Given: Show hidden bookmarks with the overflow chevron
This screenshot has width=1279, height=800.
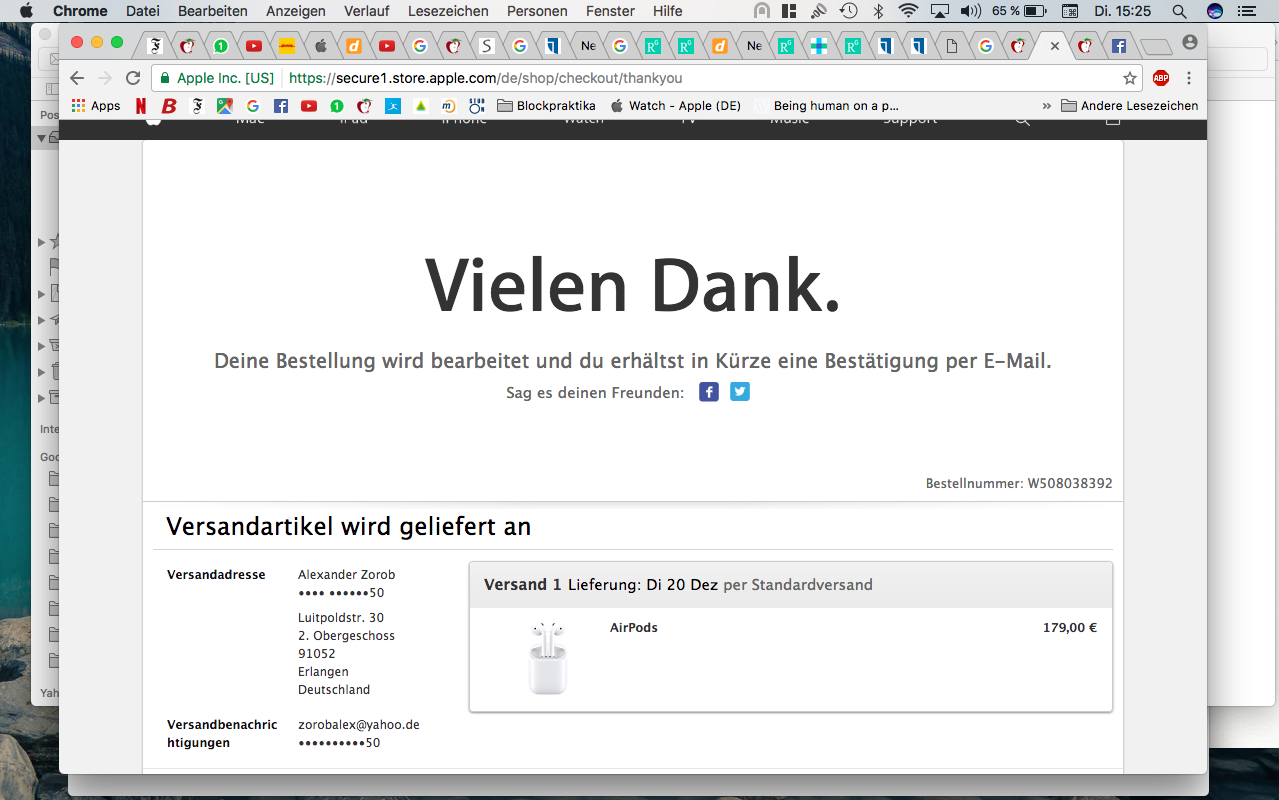Looking at the screenshot, I should [1047, 105].
